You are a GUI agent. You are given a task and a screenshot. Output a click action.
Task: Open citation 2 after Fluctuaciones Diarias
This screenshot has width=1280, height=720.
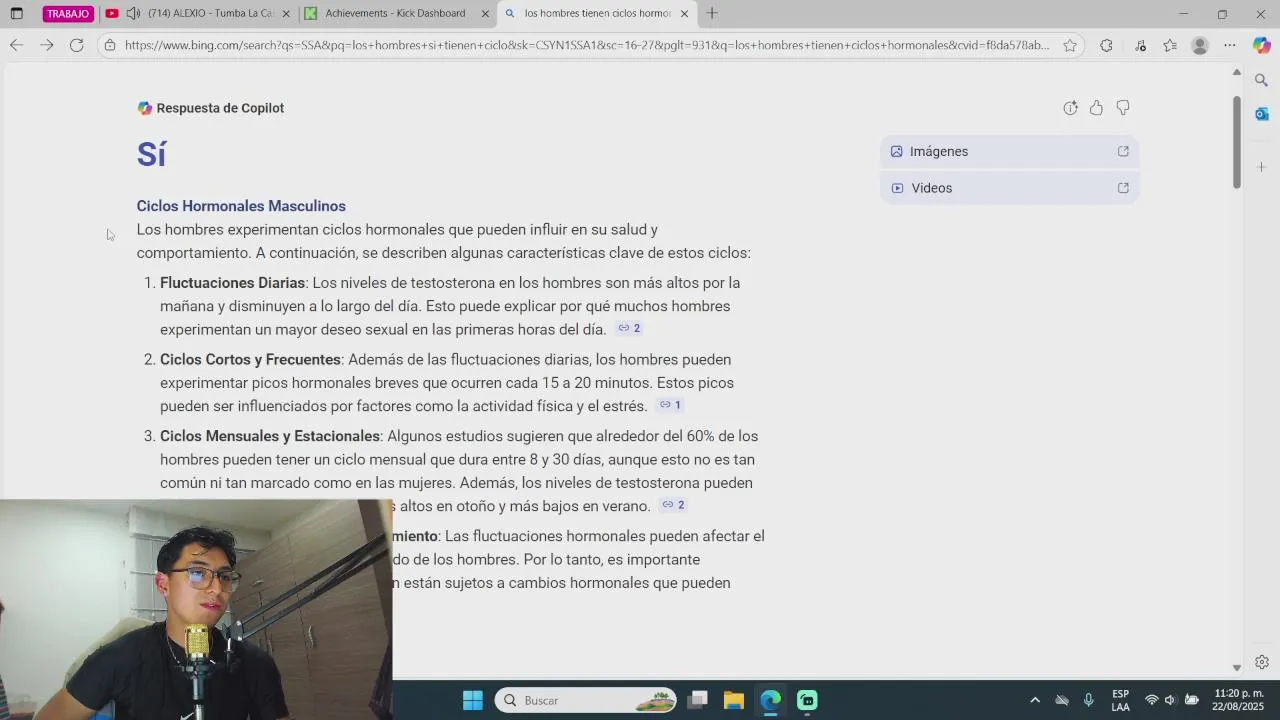(629, 328)
